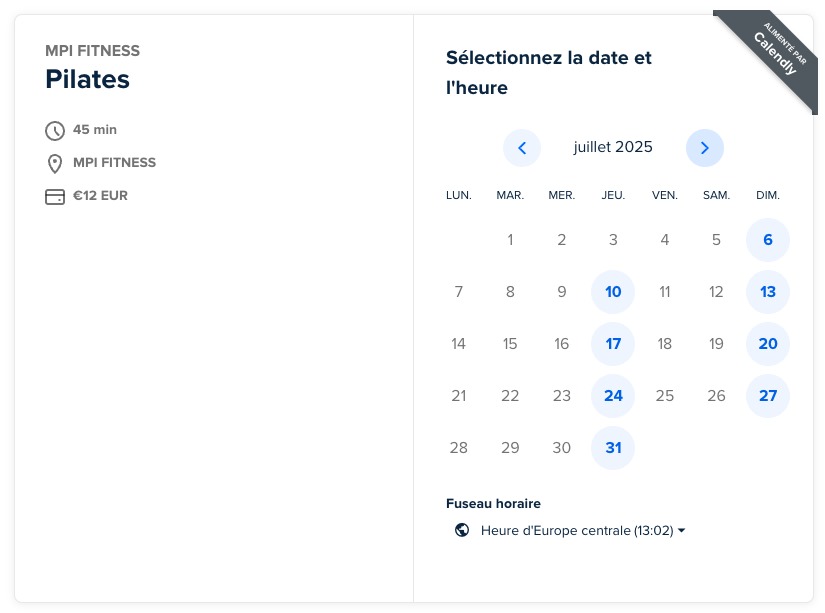Screen dimensions: 825x613
Task: Select July 31 on the calendar
Action: pos(613,448)
